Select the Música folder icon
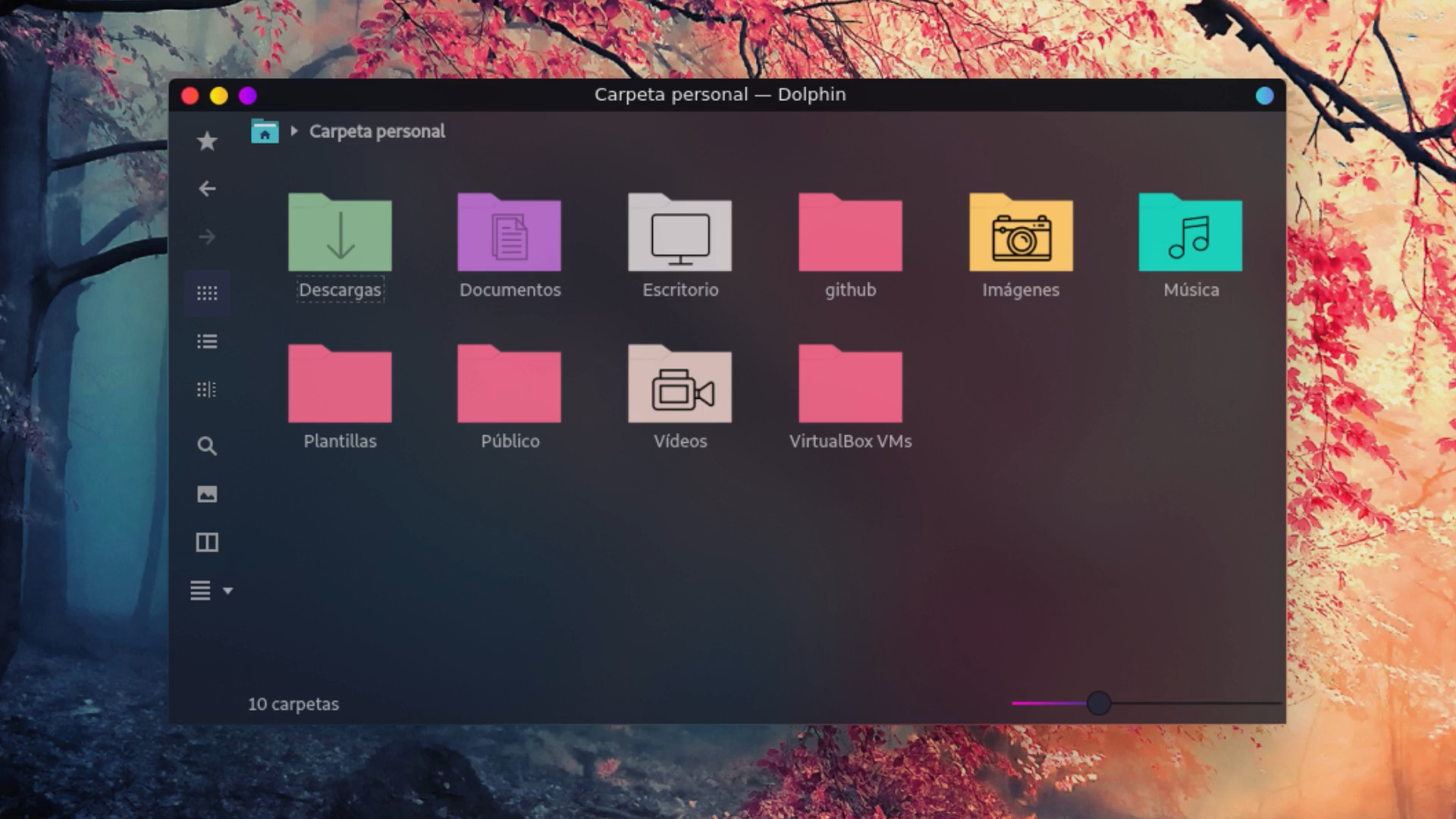This screenshot has height=819, width=1456. 1191,232
